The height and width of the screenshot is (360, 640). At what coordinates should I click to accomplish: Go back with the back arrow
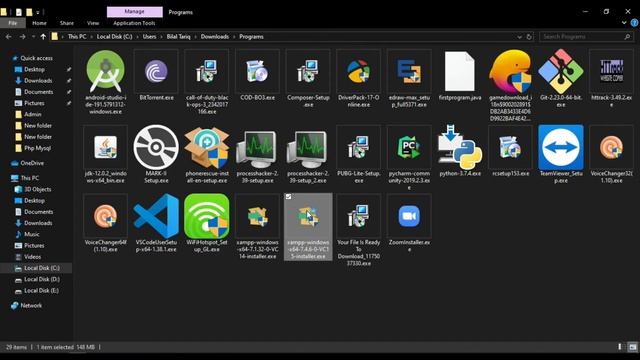click(9, 37)
